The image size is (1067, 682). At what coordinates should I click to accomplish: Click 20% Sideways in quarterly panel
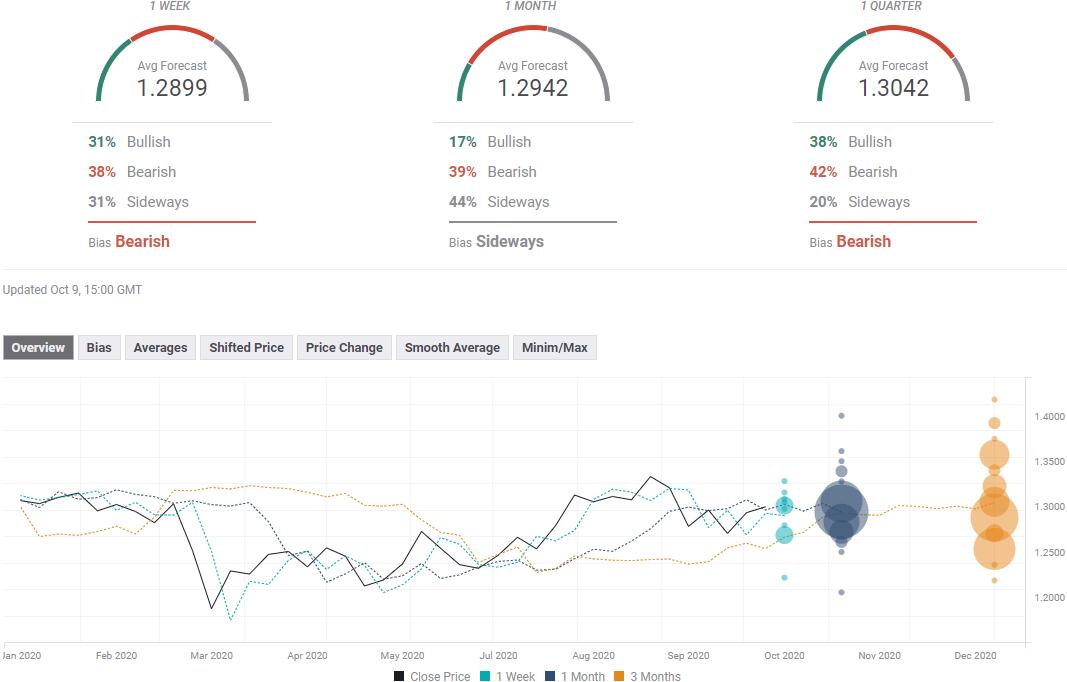[859, 201]
